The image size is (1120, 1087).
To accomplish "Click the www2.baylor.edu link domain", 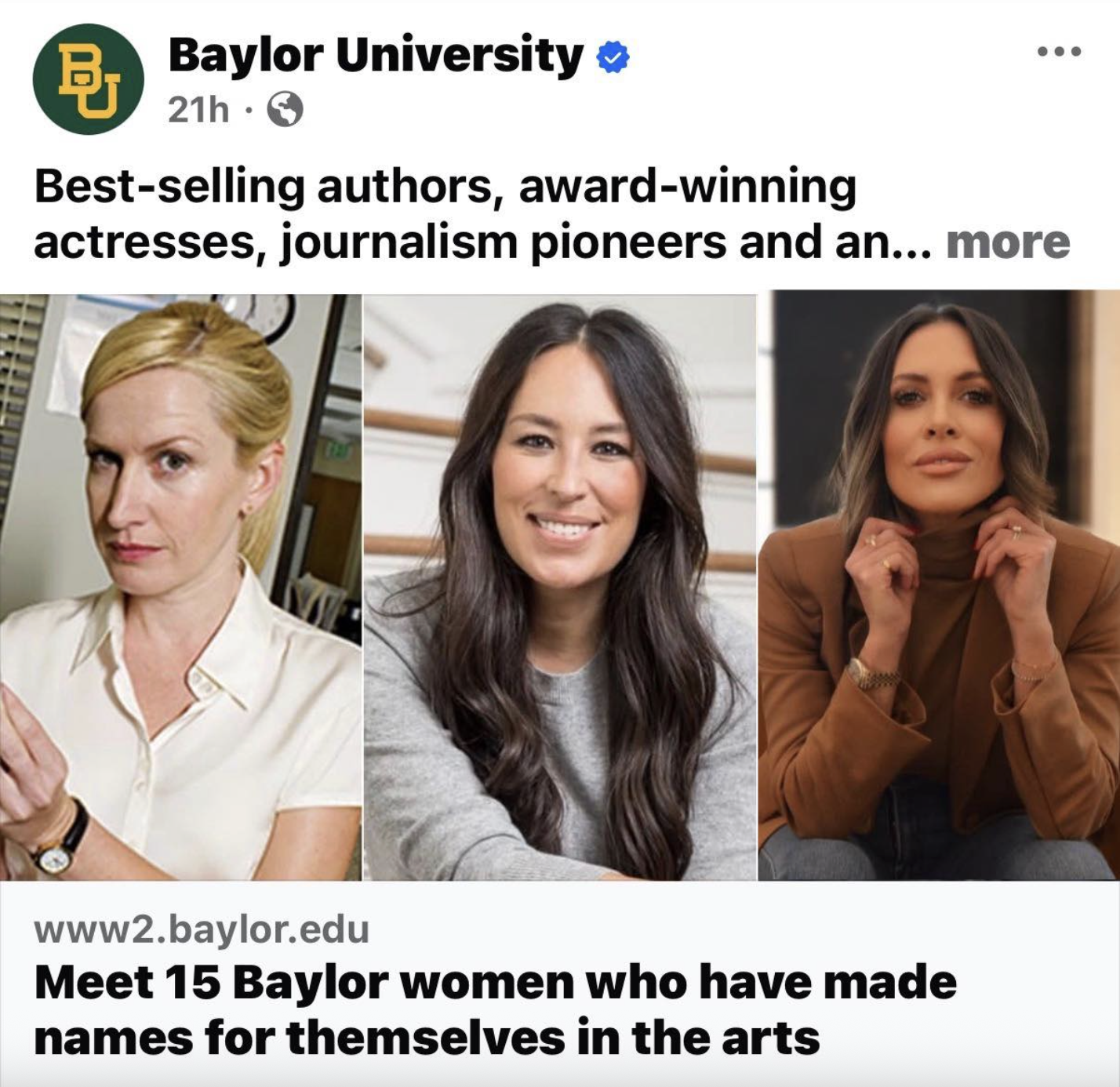I will coord(202,929).
